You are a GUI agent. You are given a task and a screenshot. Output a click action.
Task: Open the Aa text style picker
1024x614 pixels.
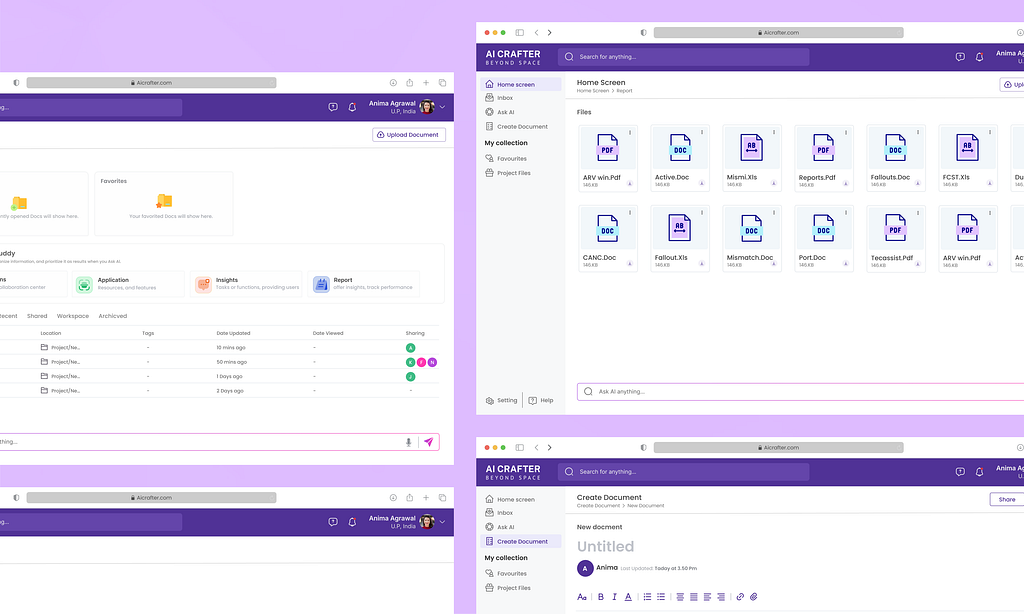583,596
